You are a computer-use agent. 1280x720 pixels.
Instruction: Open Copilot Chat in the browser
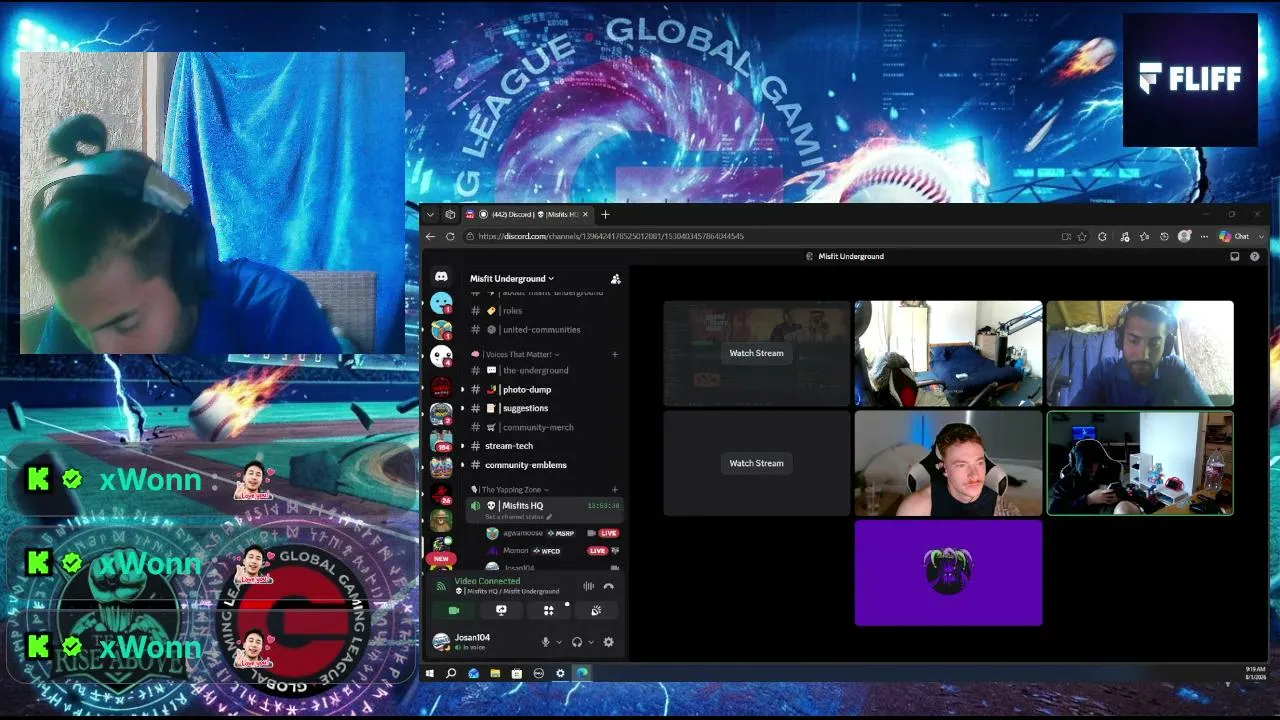(1234, 237)
